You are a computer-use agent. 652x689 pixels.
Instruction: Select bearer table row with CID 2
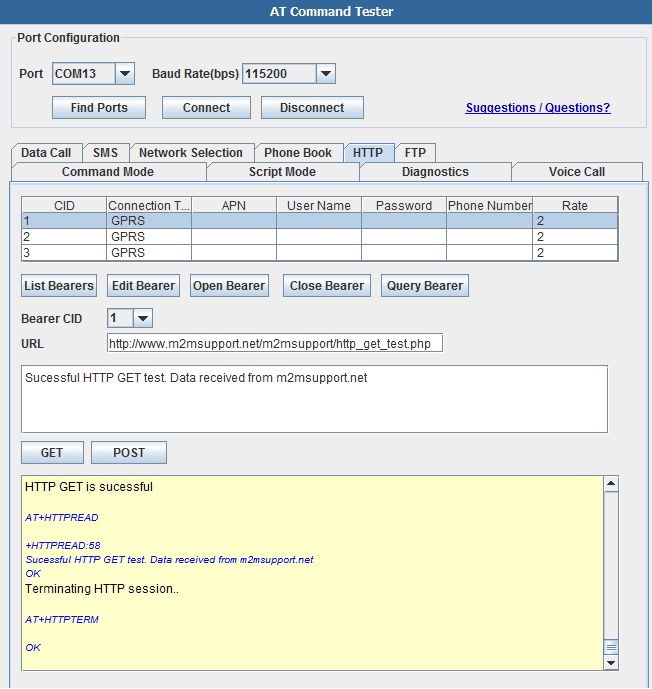(x=320, y=236)
